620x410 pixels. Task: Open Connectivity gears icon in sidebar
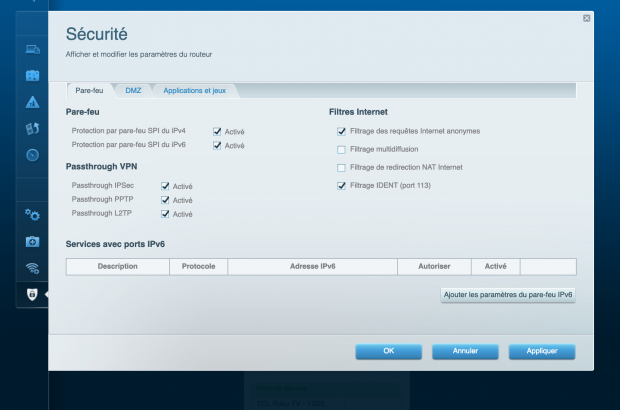coord(32,215)
